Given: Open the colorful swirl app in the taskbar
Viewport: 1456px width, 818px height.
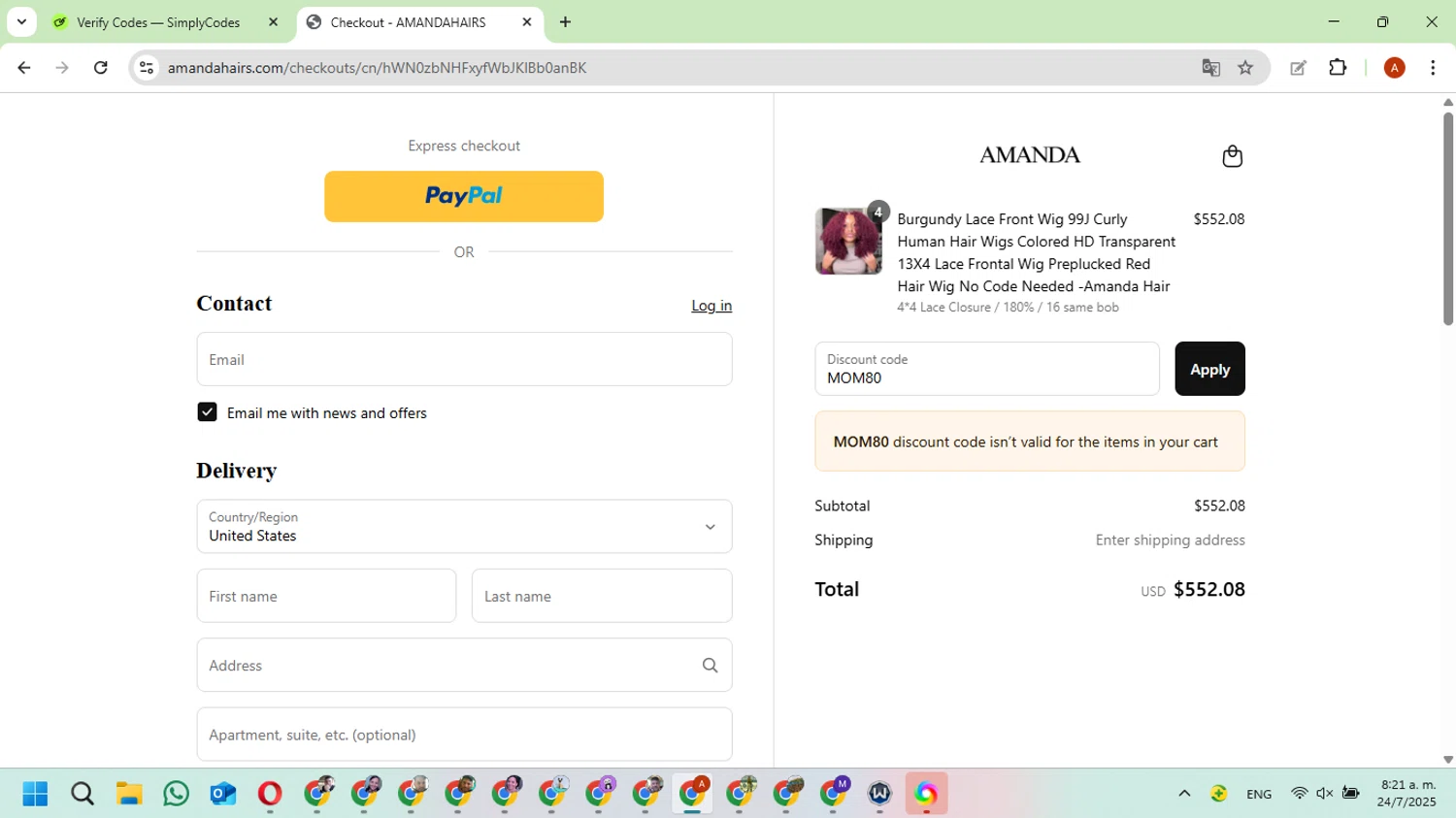Looking at the screenshot, I should [x=926, y=794].
